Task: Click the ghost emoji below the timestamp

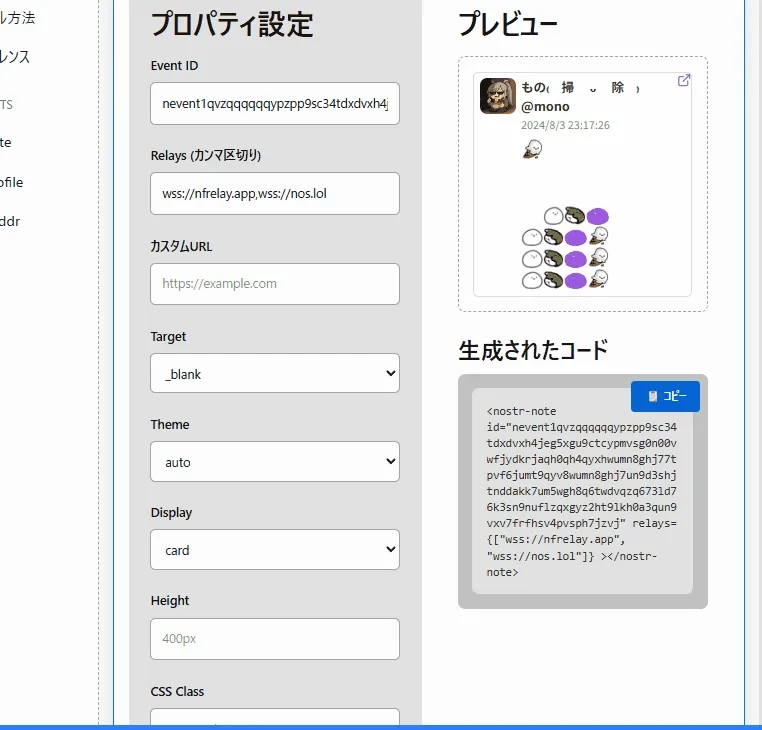Action: click(533, 149)
